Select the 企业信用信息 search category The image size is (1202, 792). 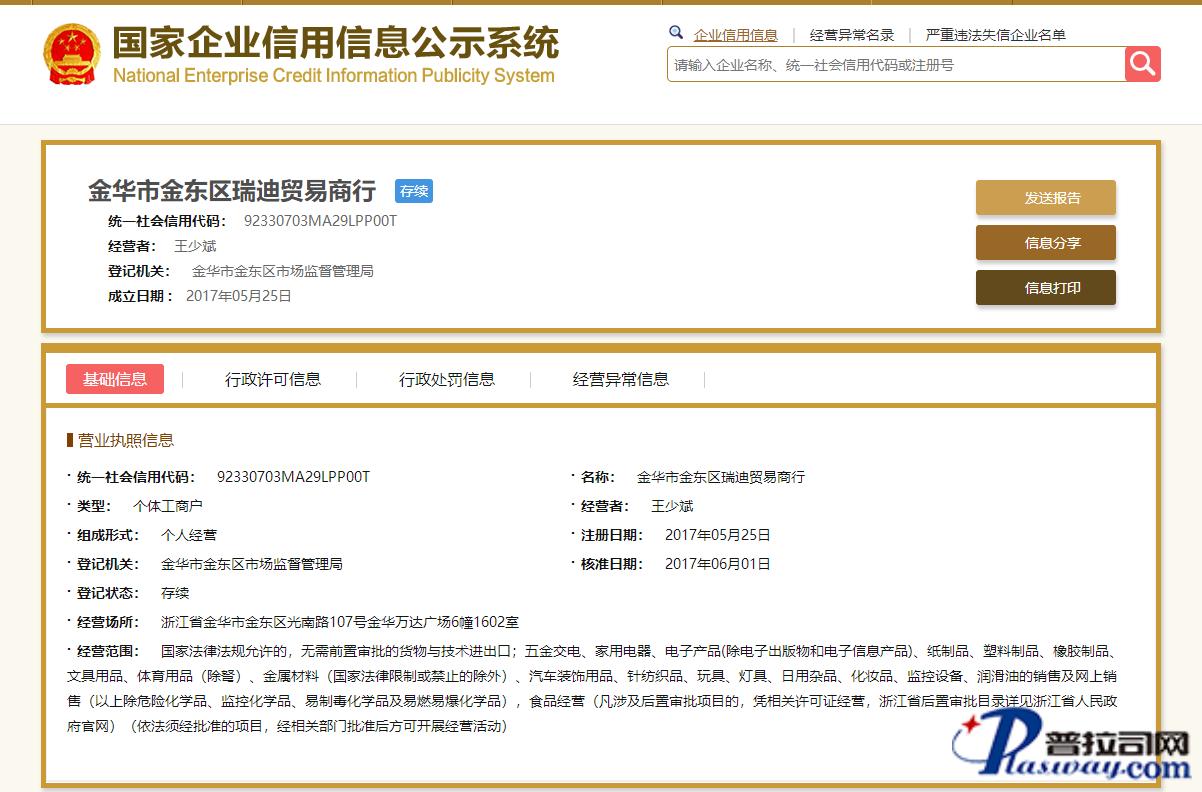[x=735, y=35]
